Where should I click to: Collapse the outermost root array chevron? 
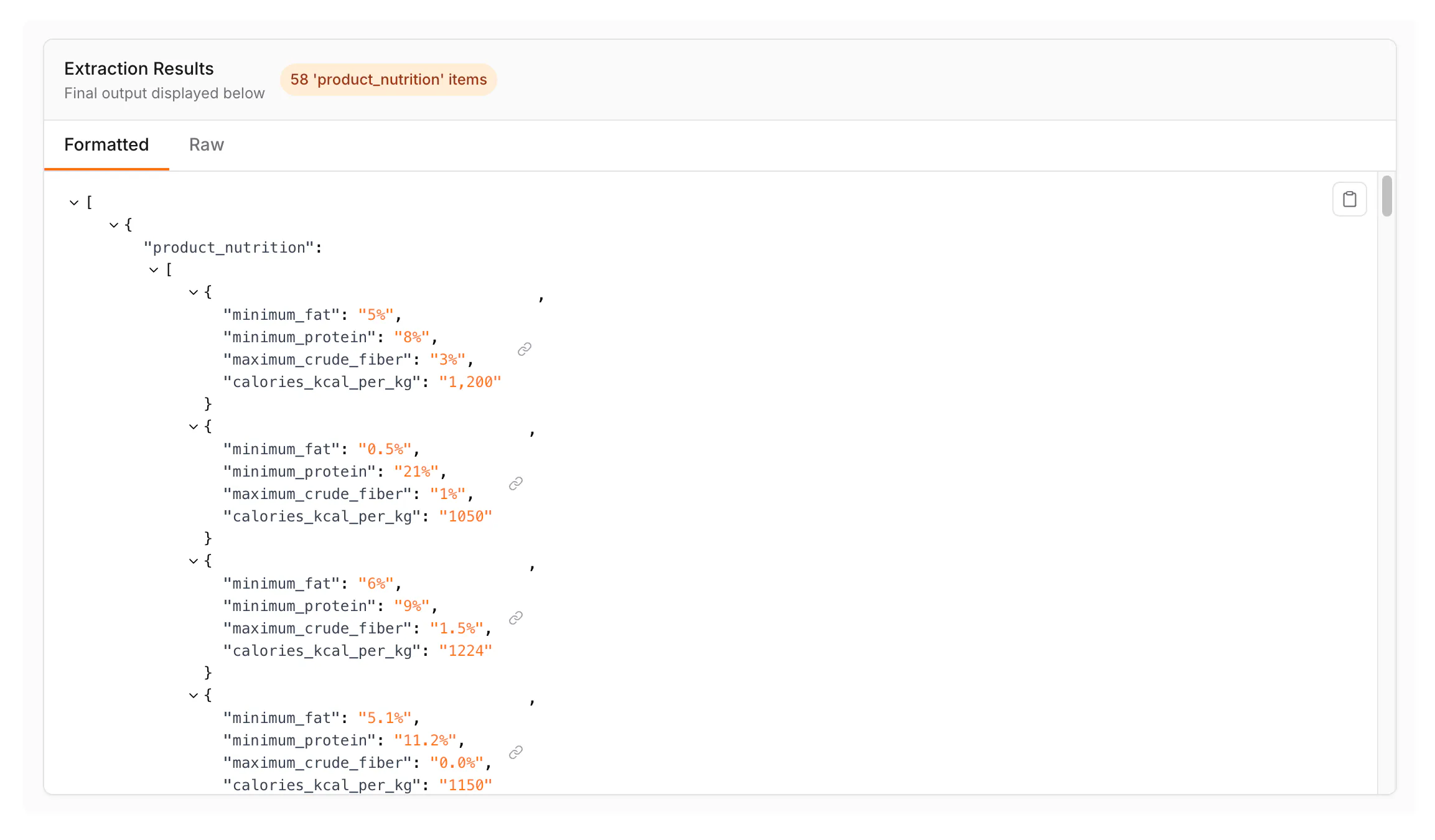click(74, 203)
